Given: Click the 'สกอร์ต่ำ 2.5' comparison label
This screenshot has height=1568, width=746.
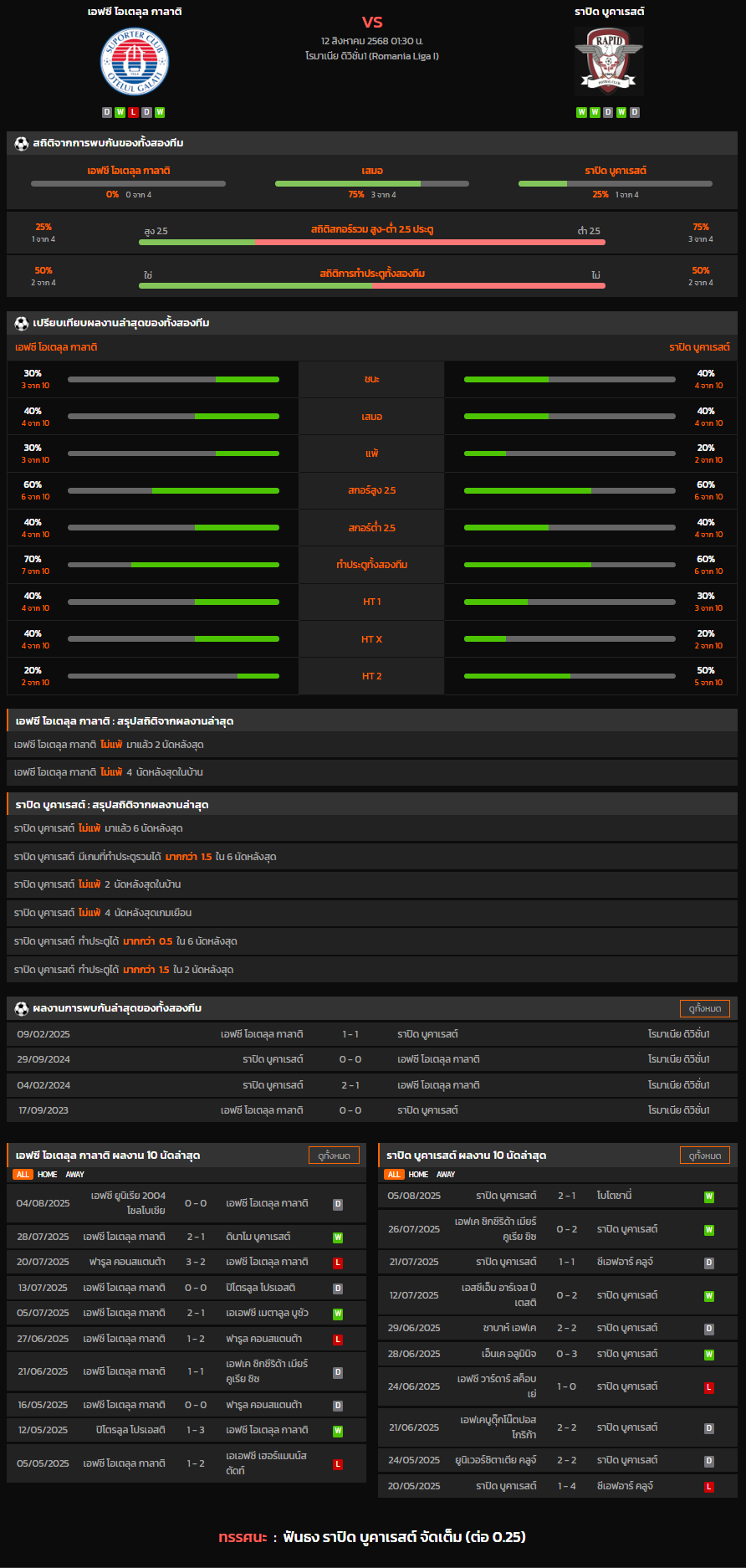Looking at the screenshot, I should pos(372,528).
